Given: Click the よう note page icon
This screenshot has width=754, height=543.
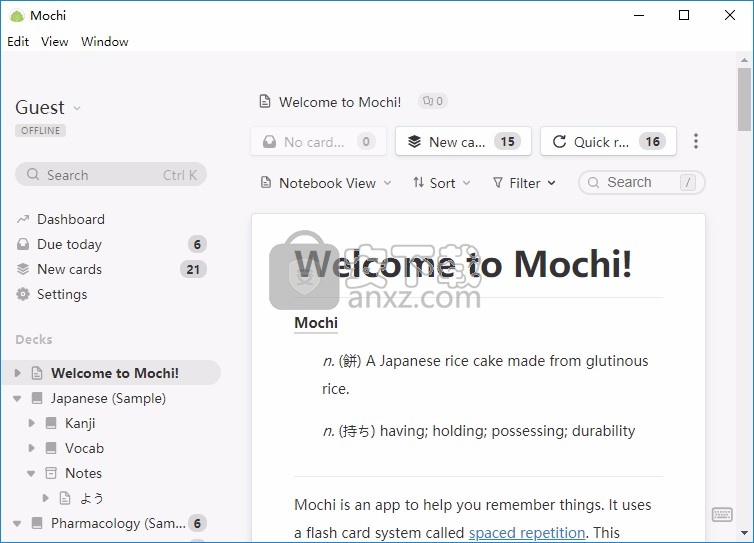Looking at the screenshot, I should 64,498.
